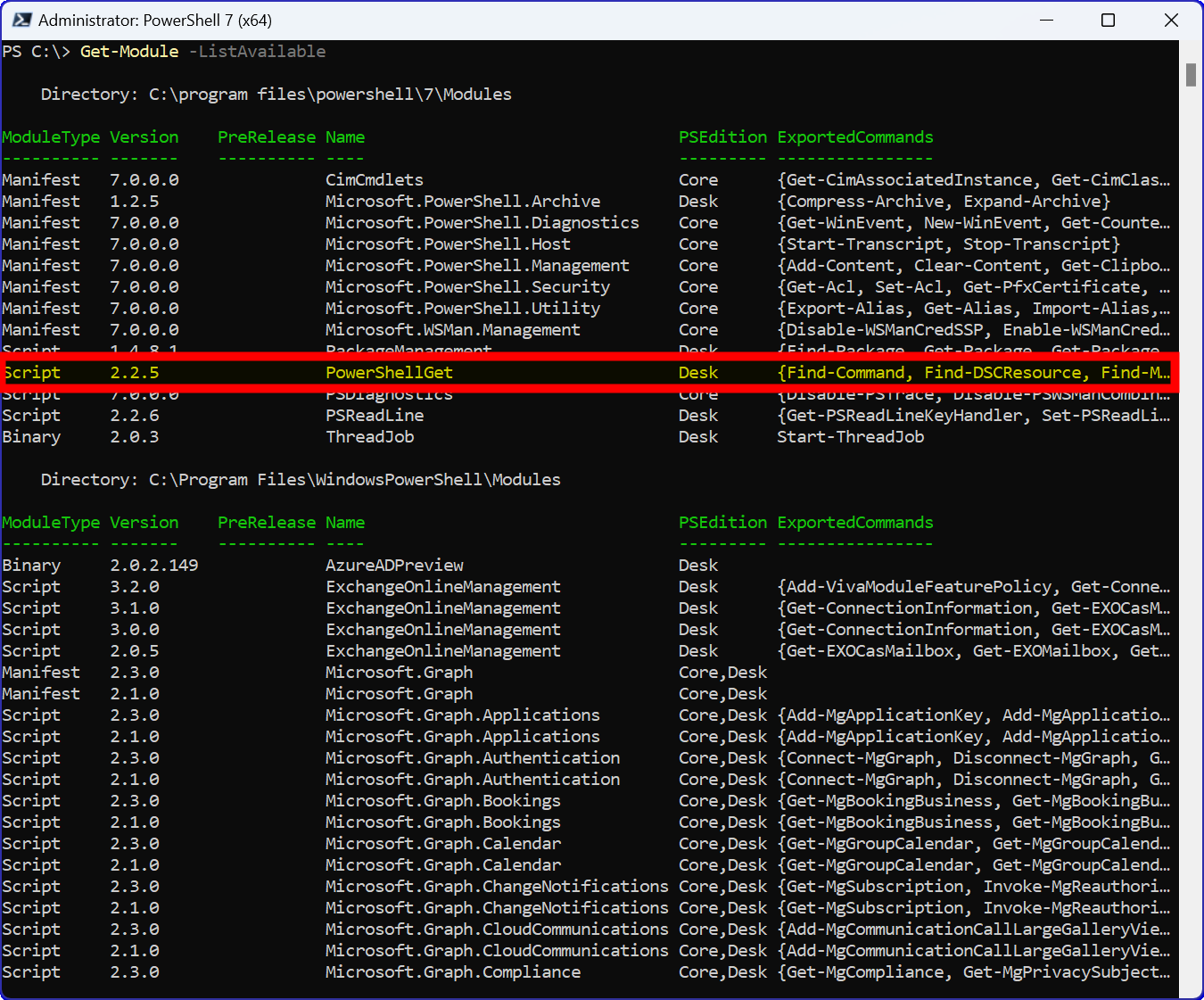This screenshot has width=1204, height=1000.
Task: Click version '3.1.0' of ExchangeOnlineManagement
Action: pos(135,608)
